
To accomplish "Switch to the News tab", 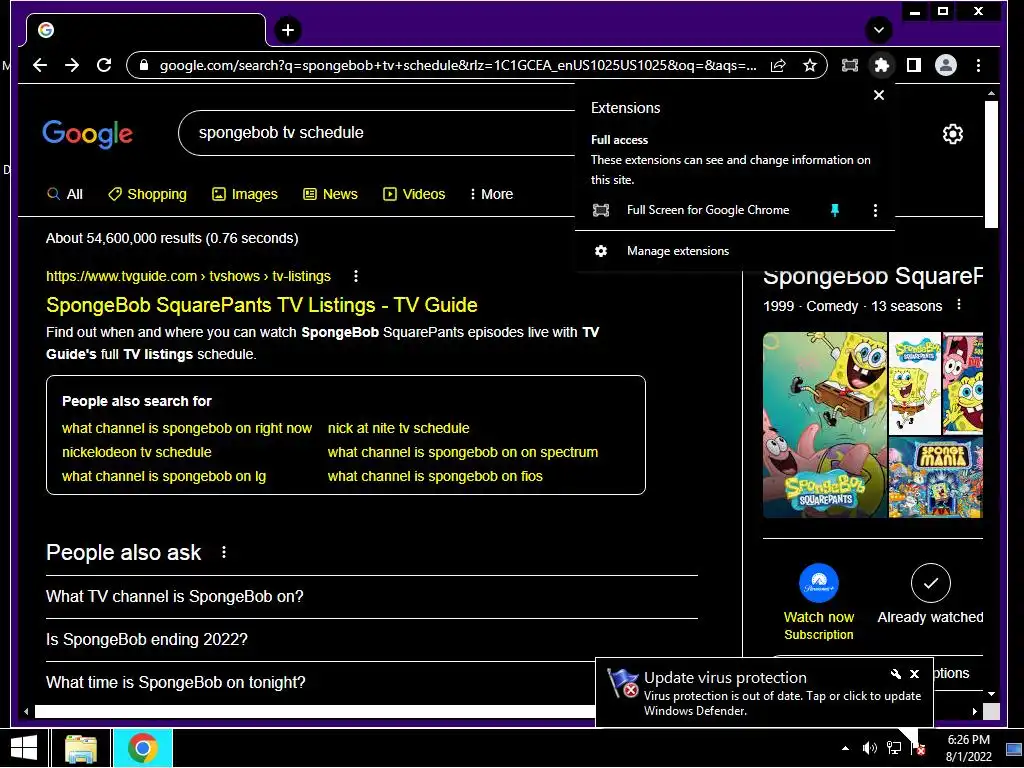I will pos(330,194).
